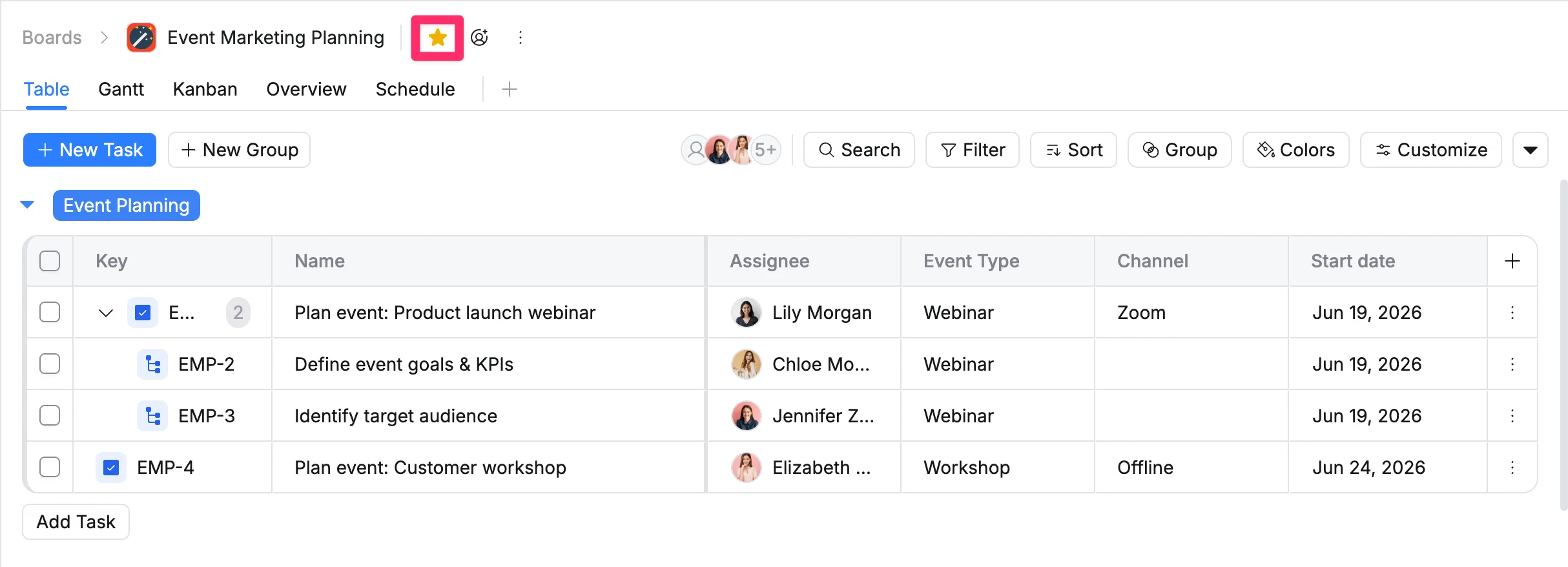
Task: Toggle the select-all checkbox in header row
Action: point(50,261)
